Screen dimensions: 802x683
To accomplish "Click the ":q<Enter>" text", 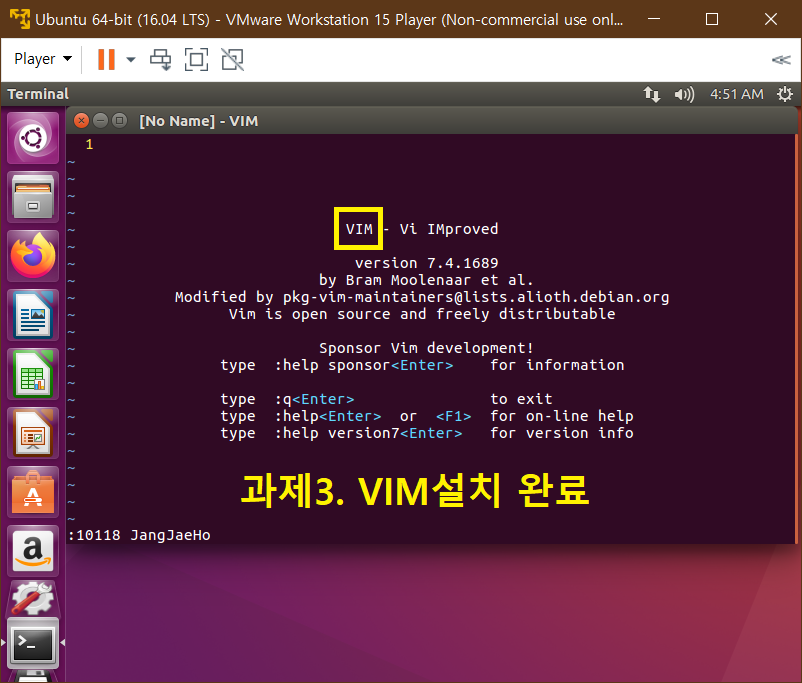I will pyautogui.click(x=315, y=399).
